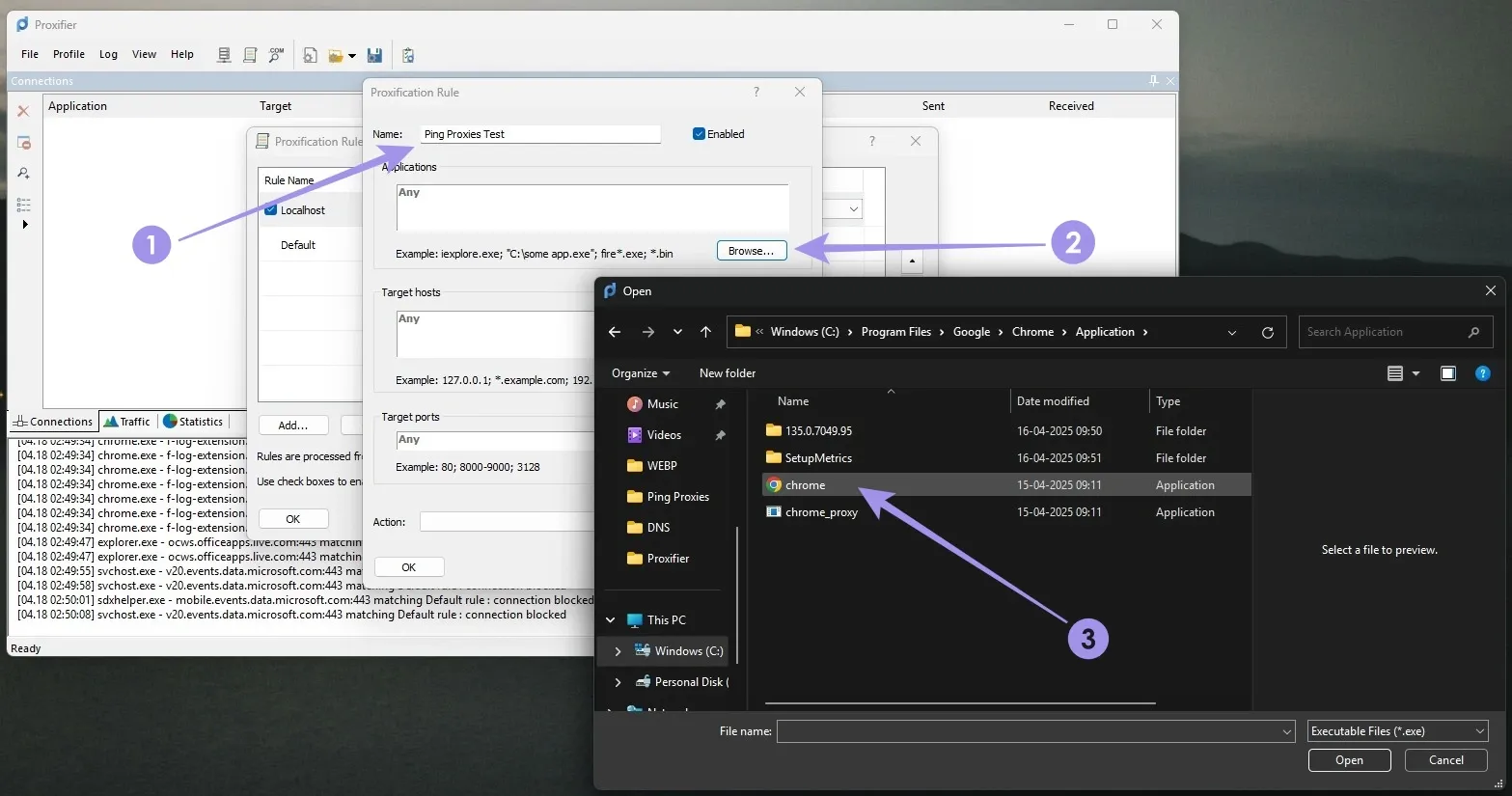Click the block connection icon in sidebar

coord(24,143)
